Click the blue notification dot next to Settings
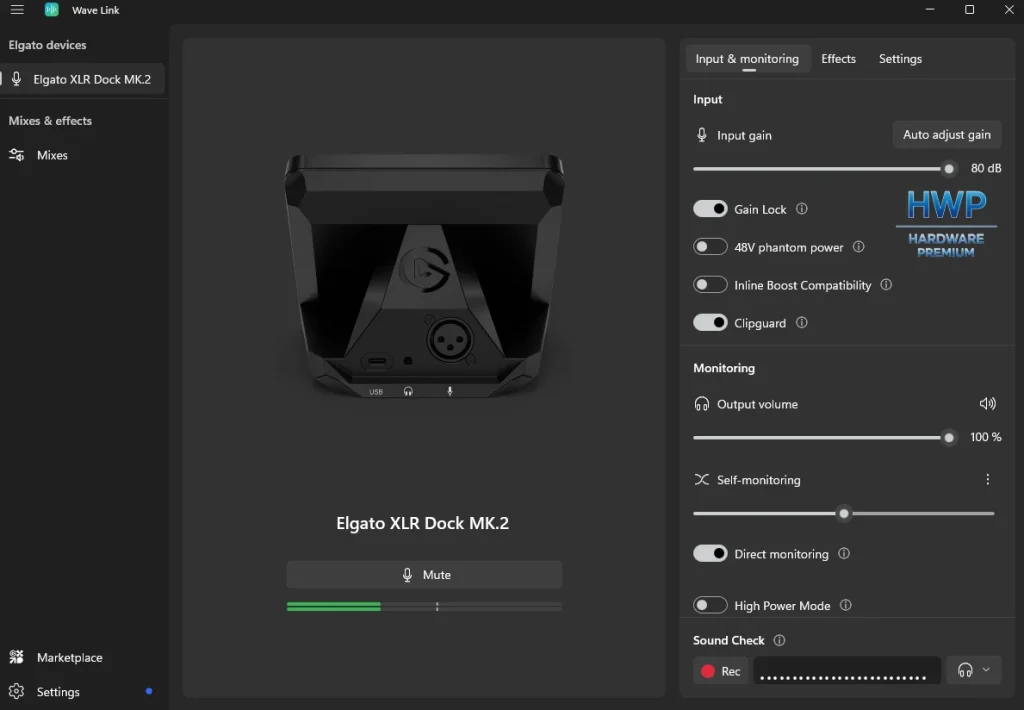 (149, 691)
